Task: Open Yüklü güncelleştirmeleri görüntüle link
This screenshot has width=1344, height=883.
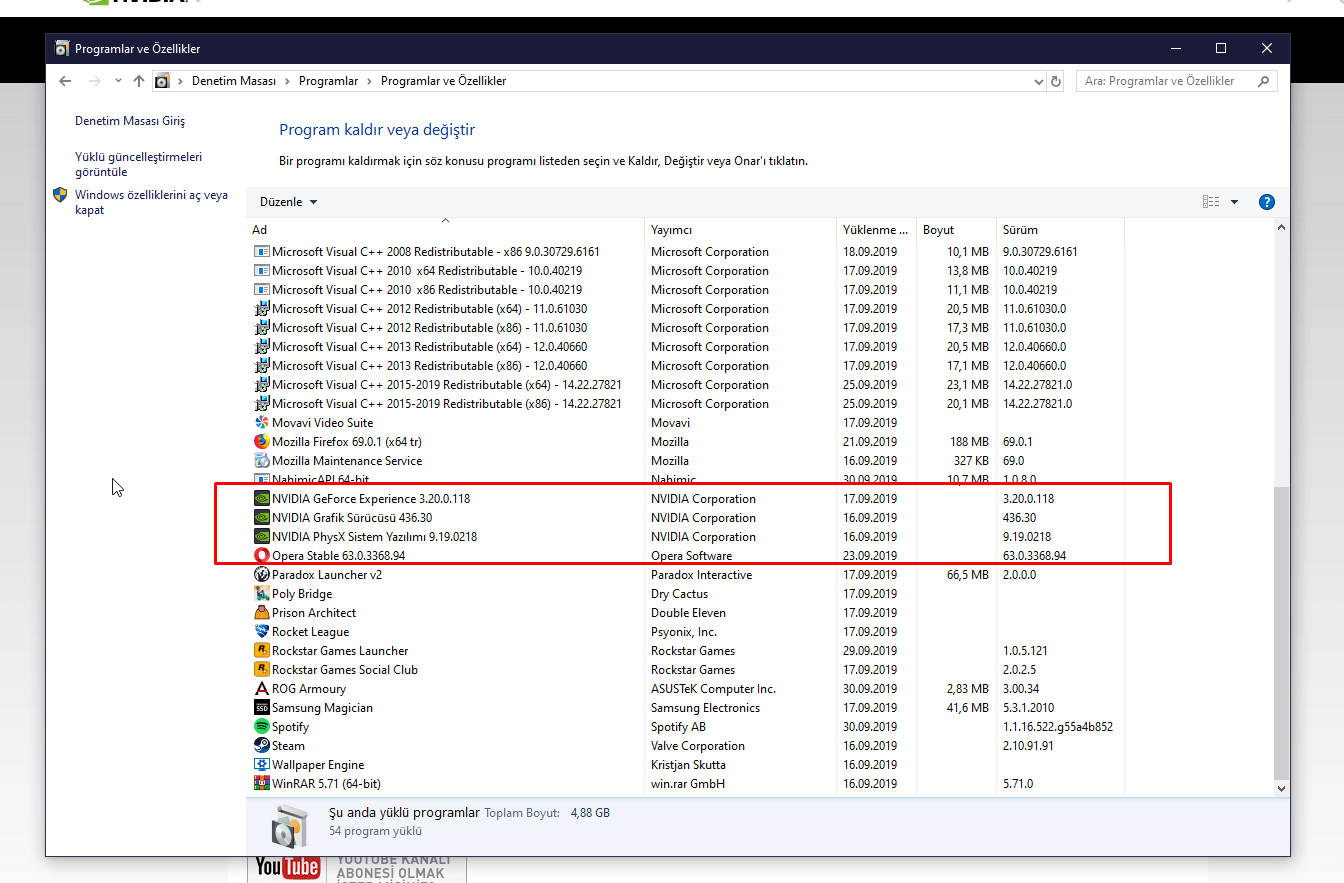Action: (x=139, y=164)
